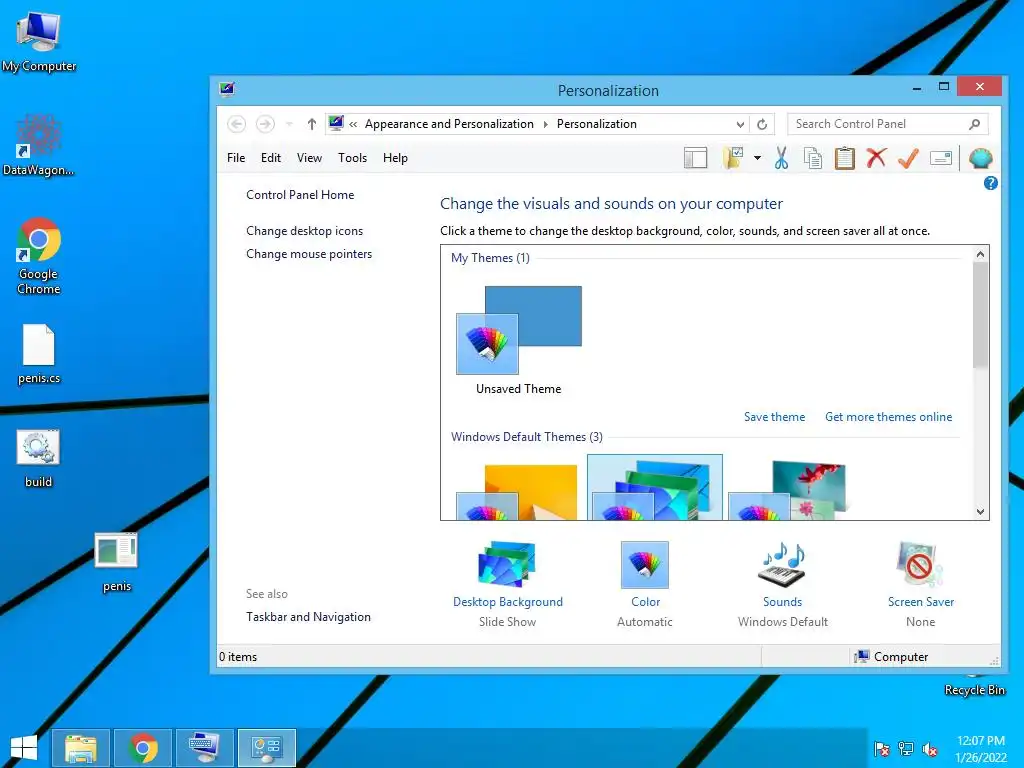Click the Properties card icon in toolbar
The image size is (1024, 768).
coord(940,158)
